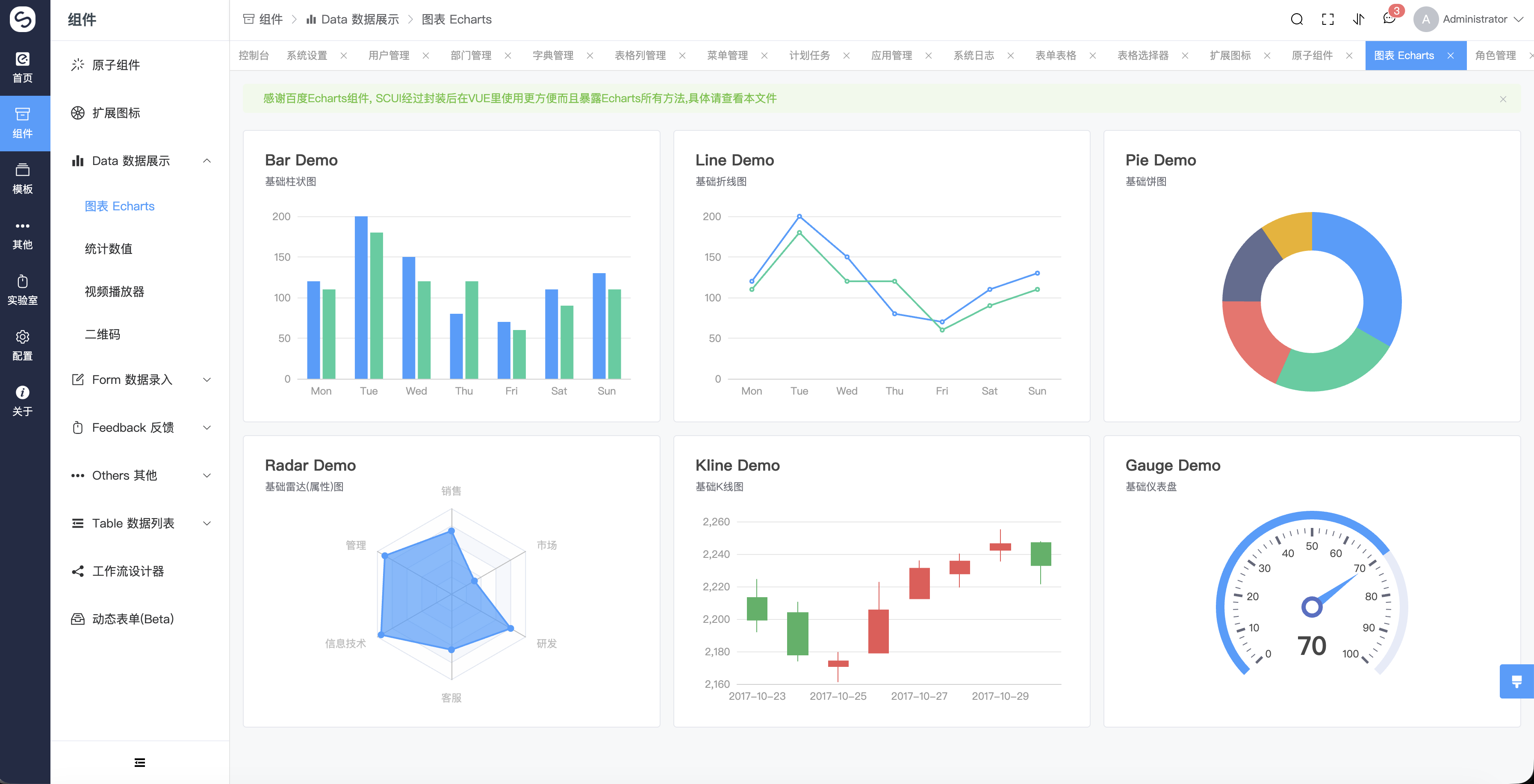This screenshot has width=1534, height=784.
Task: Toggle the sidebar collapse control at bottom
Action: pyautogui.click(x=139, y=763)
